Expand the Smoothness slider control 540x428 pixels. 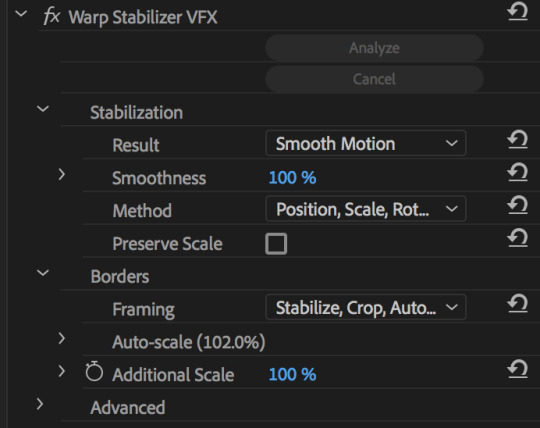62,175
